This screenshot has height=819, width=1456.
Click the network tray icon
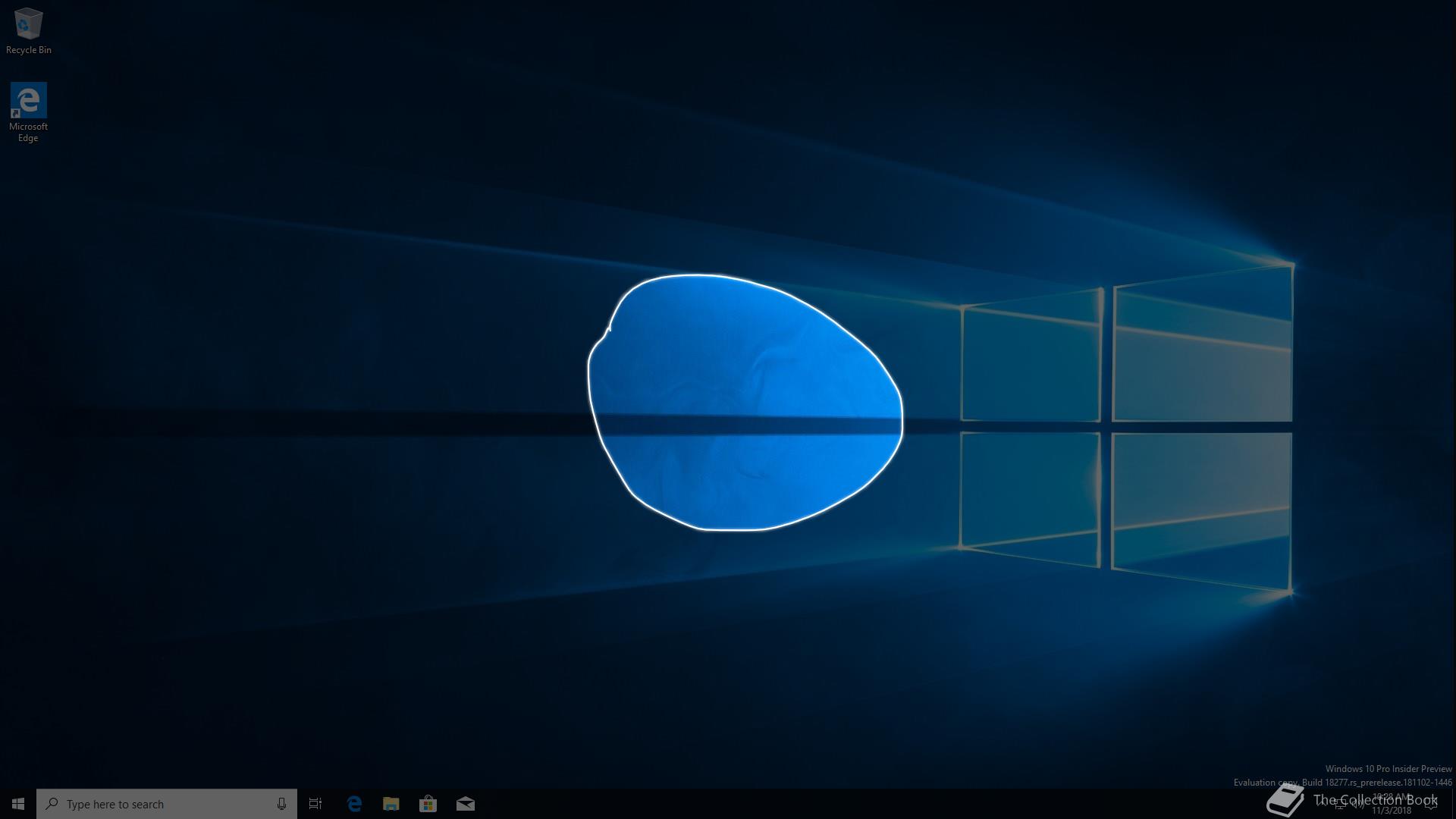click(x=1339, y=804)
